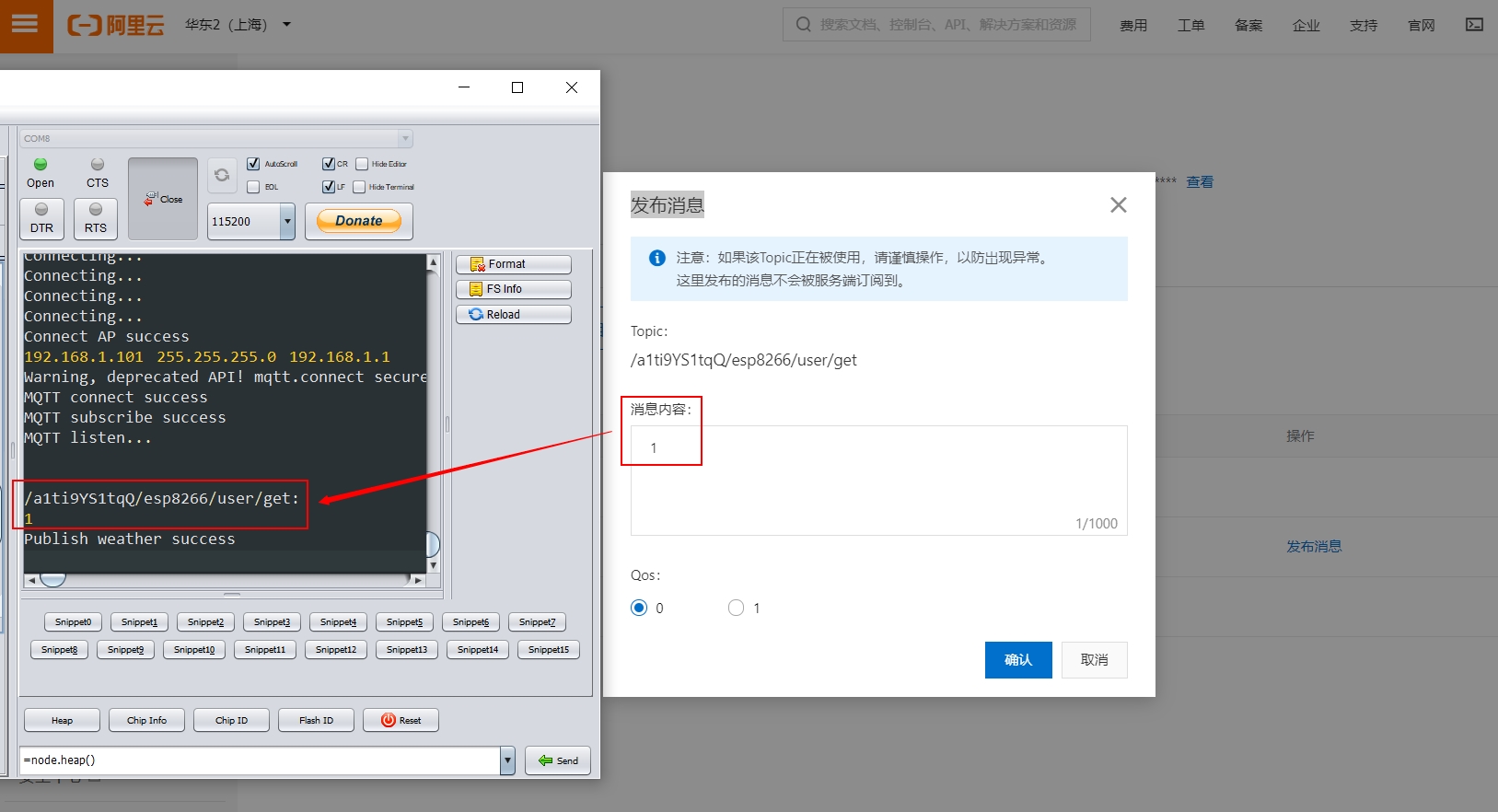Click the 发布消息 link in the table
This screenshot has width=1498, height=812.
(x=1314, y=547)
